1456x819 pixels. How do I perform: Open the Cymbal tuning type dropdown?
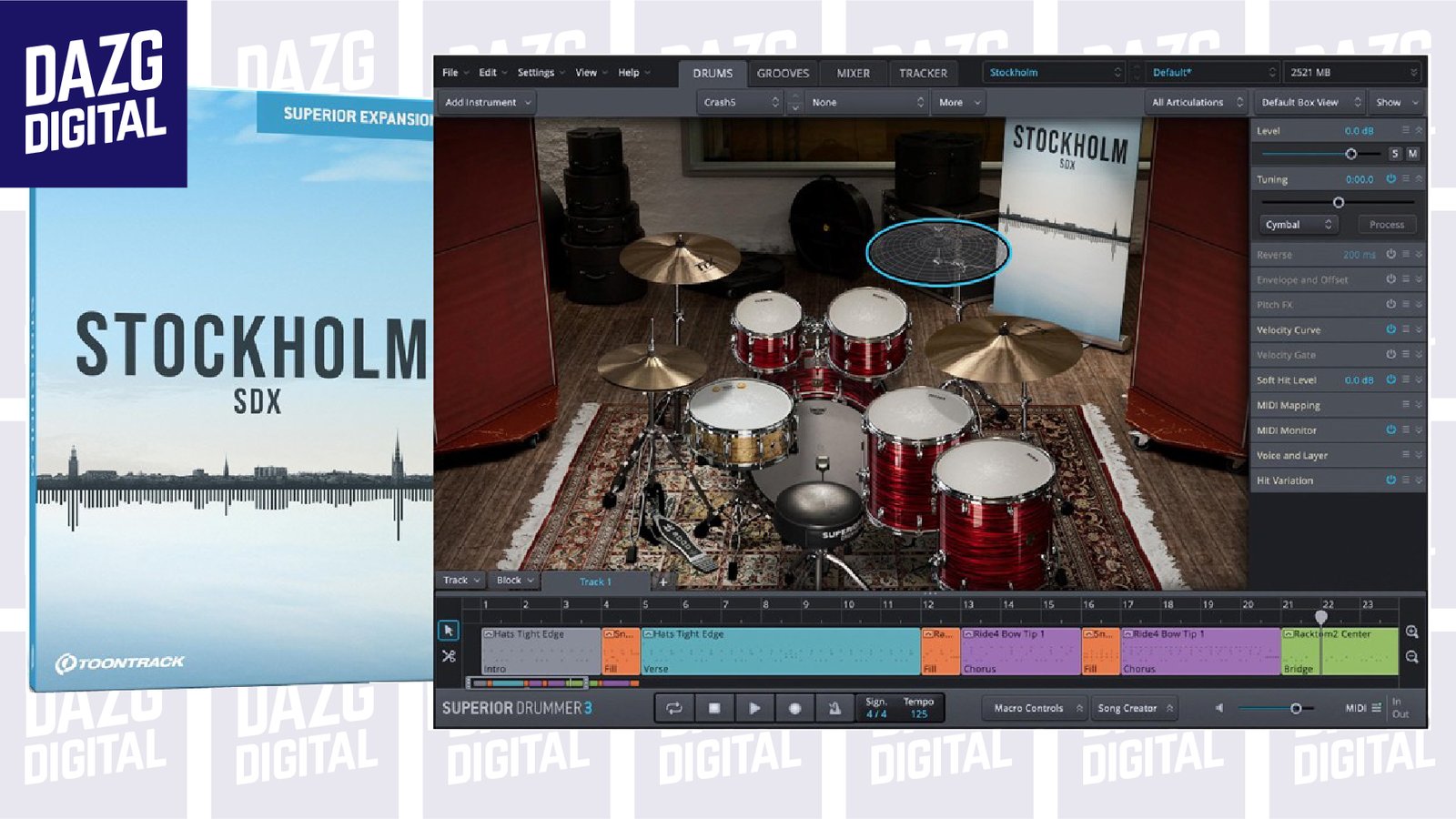tap(1299, 224)
